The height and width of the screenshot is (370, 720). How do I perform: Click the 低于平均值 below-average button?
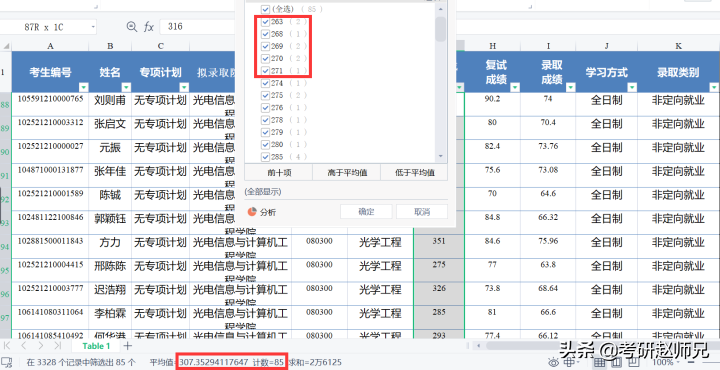414,173
